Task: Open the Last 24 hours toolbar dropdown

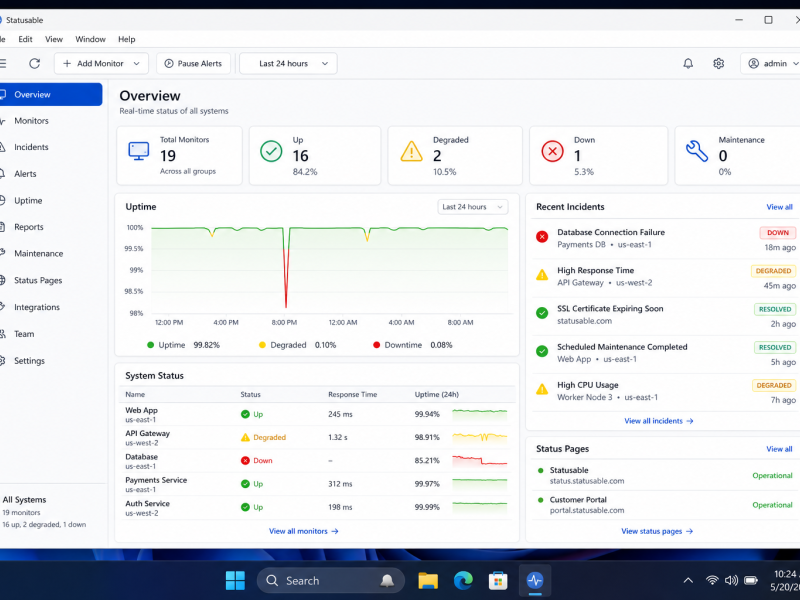Action: coord(288,64)
